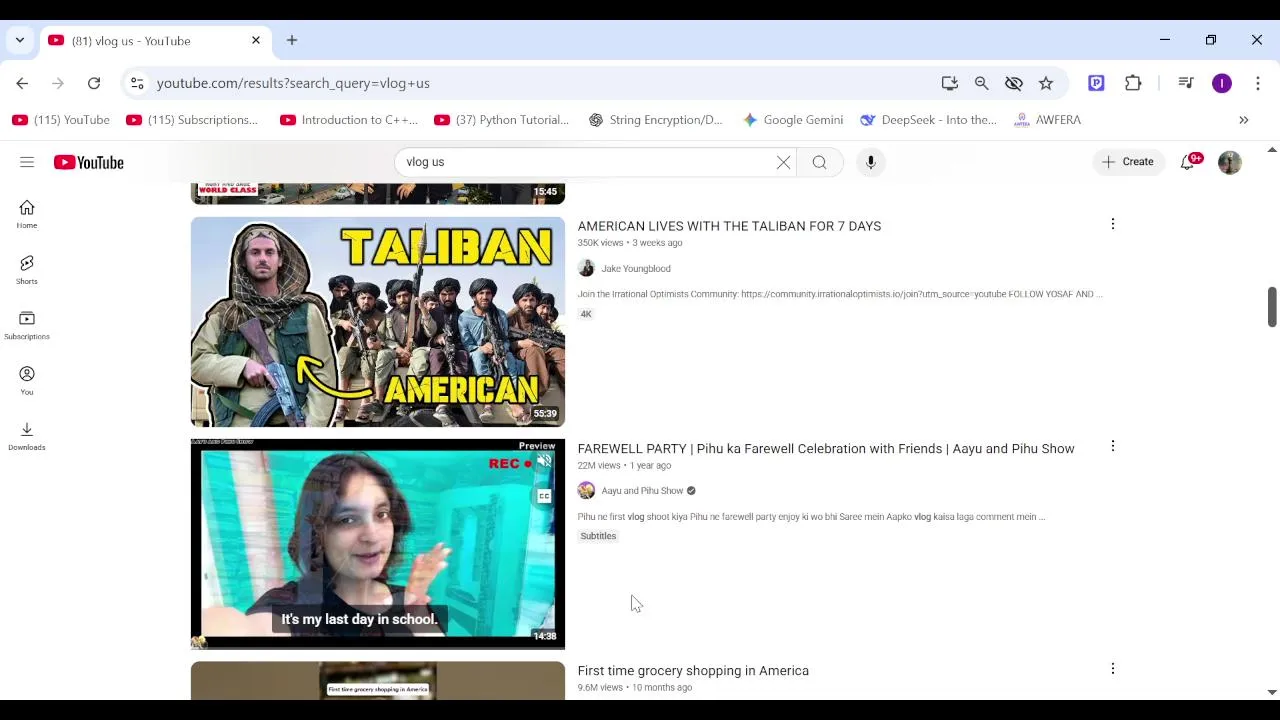Screen dimensions: 1280x720
Task: Open the purple extension icon
Action: coord(1096,83)
